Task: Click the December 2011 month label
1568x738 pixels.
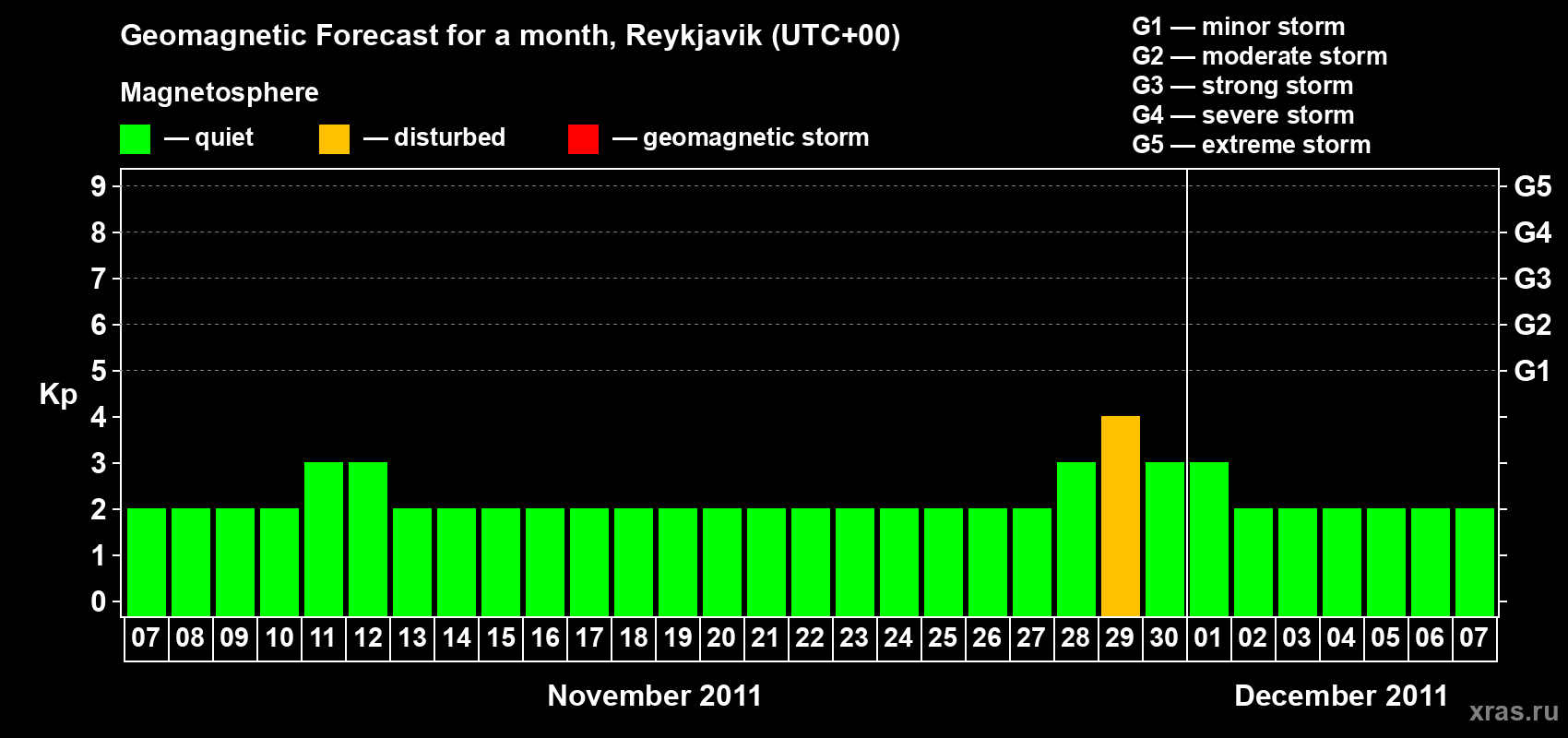Action: click(1341, 696)
